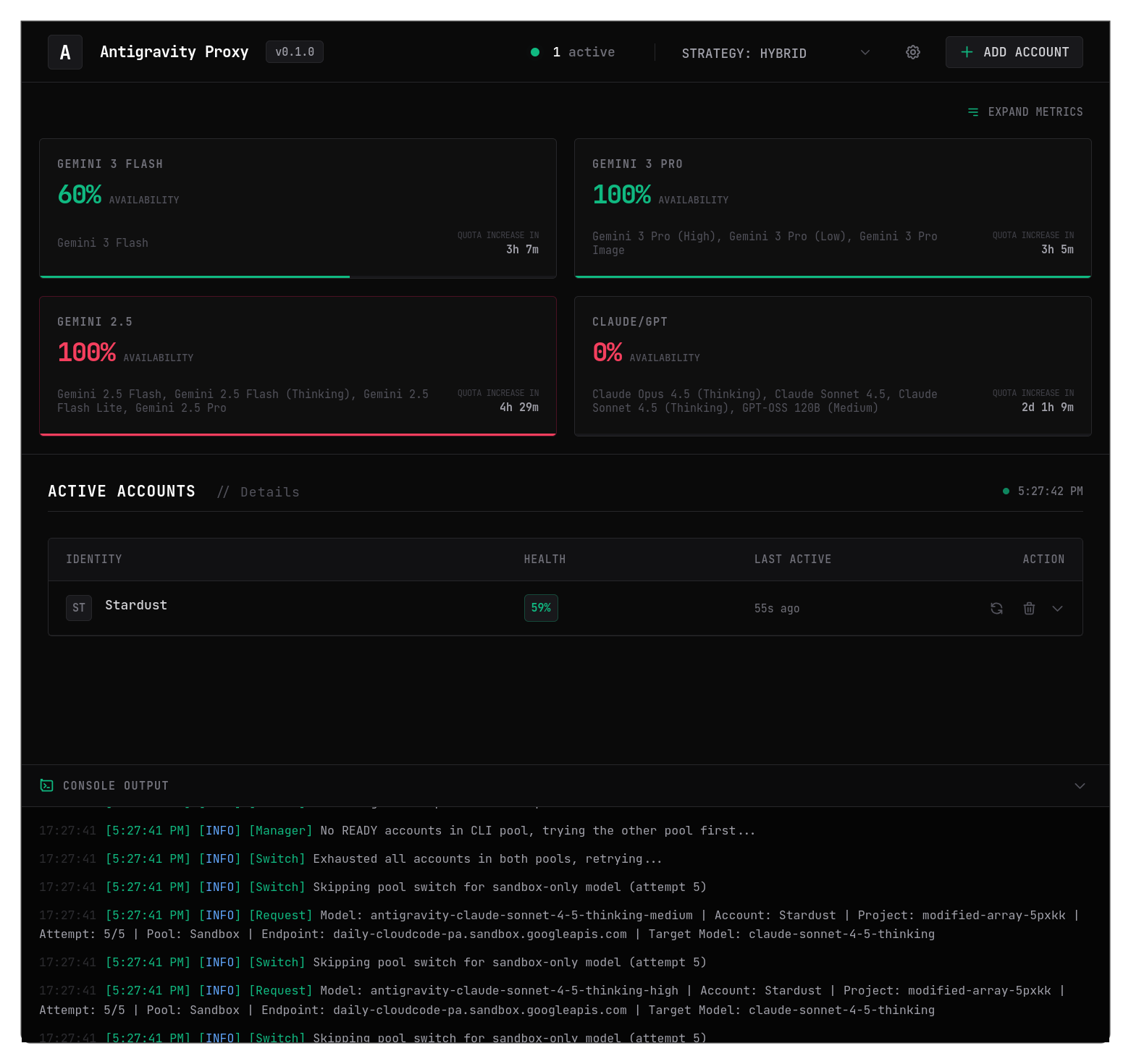Image resolution: width=1131 pixels, height=1064 pixels.
Task: Click the '2d 1h 9m' quota time
Action: click(x=1048, y=408)
